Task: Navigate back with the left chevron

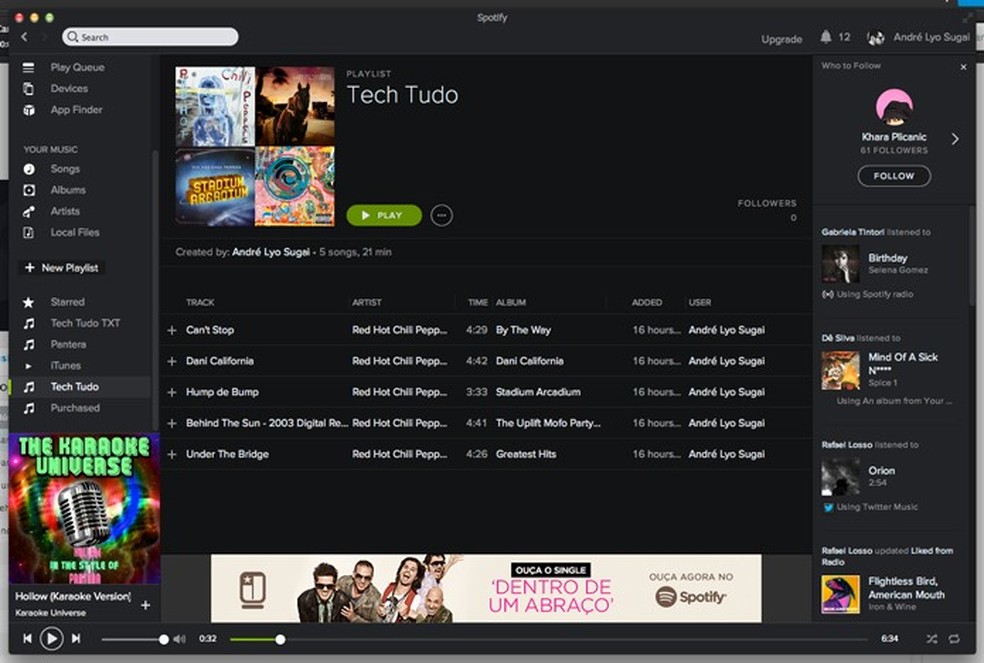Action: click(x=23, y=37)
